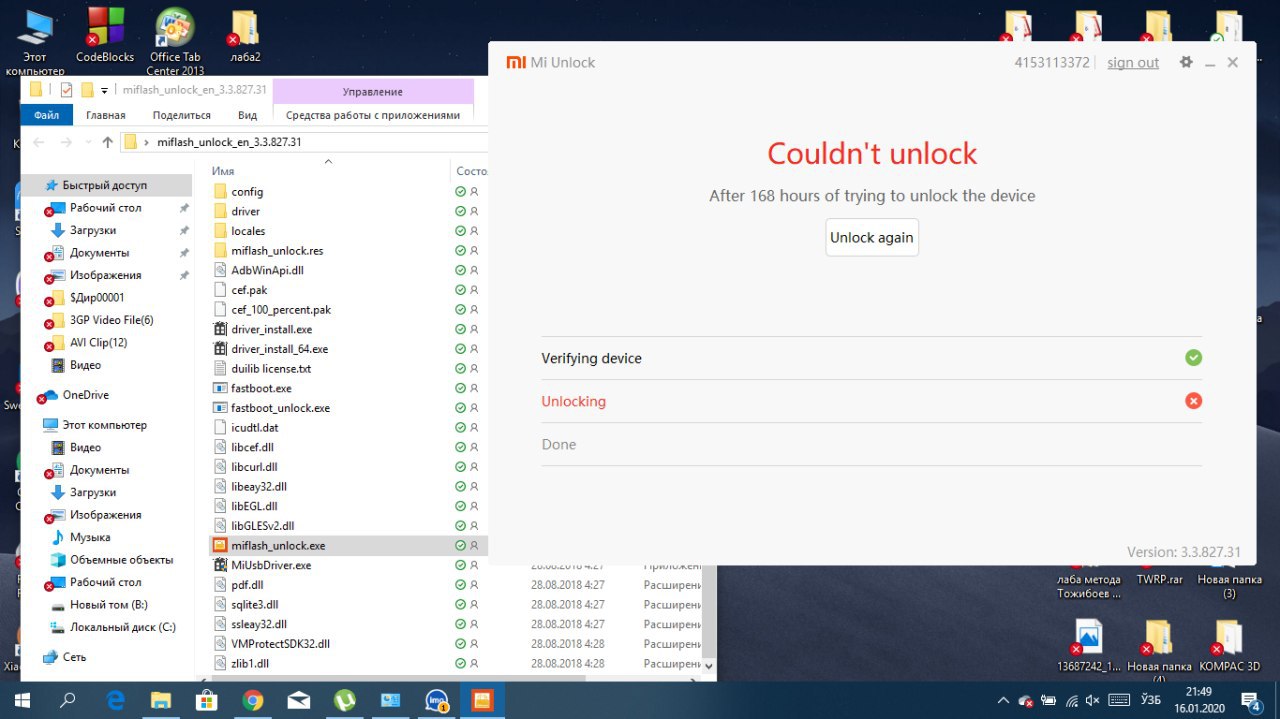Image resolution: width=1280 pixels, height=719 pixels.
Task: Open Mi Unlock taskbar button
Action: coord(482,700)
